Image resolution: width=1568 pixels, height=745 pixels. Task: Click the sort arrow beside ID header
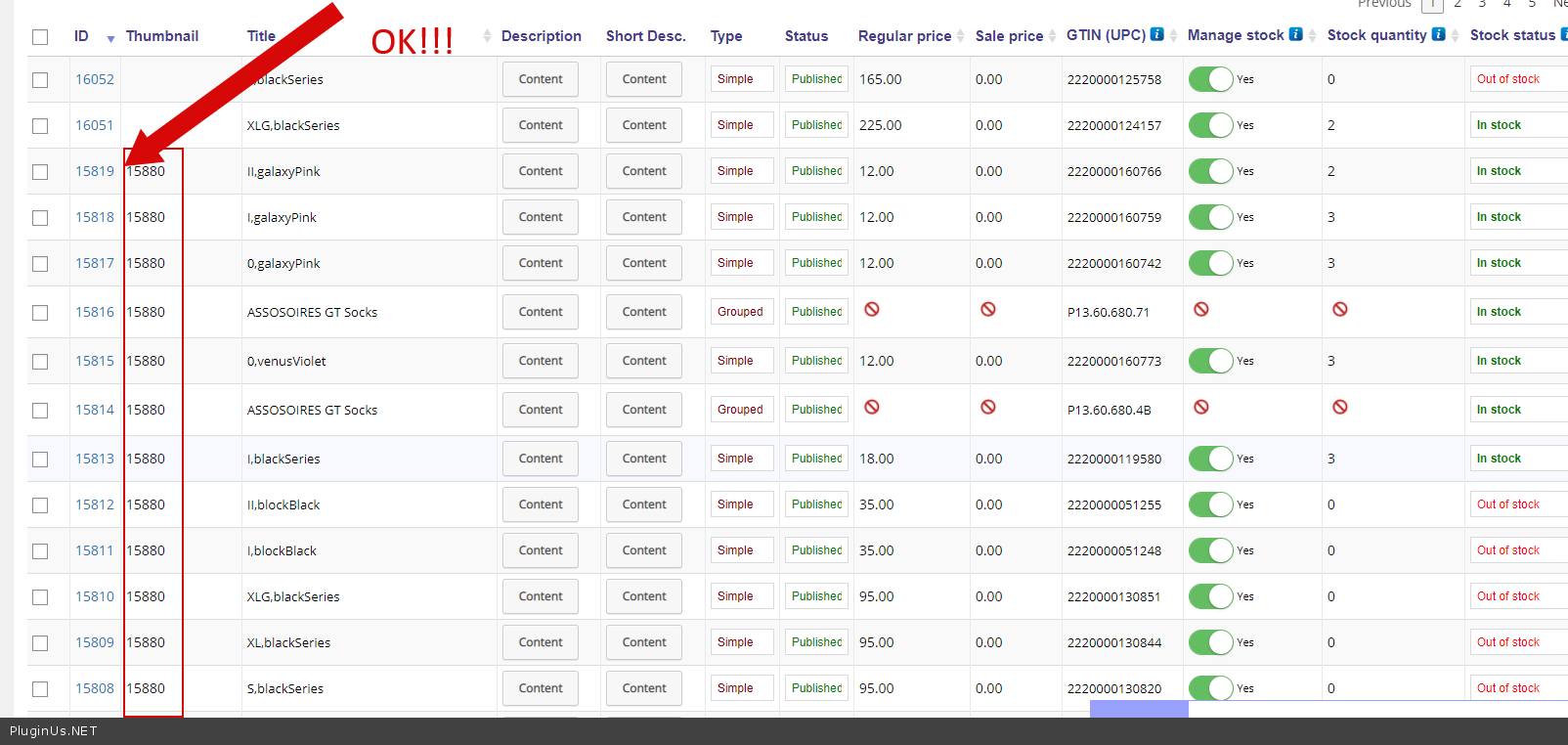[x=110, y=38]
